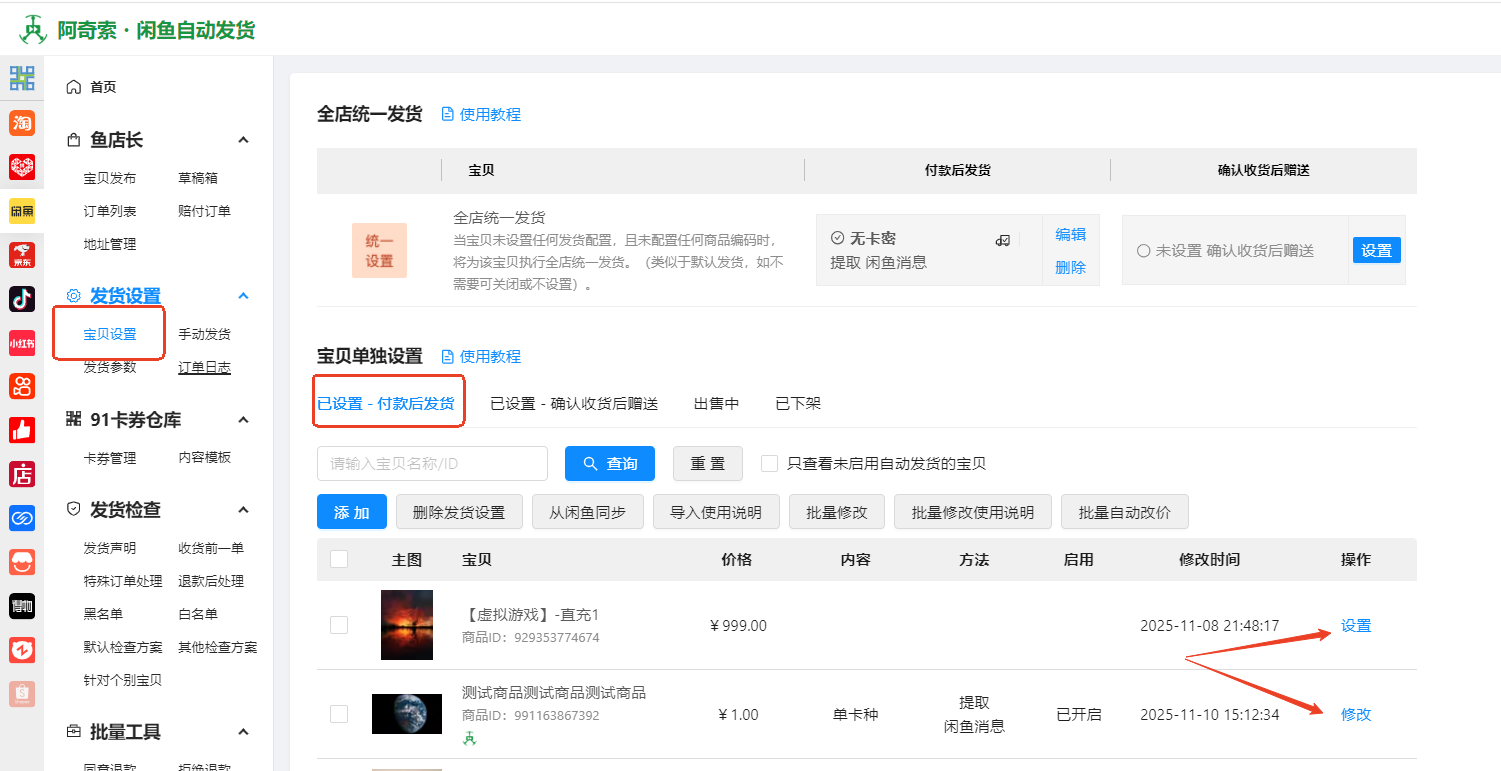Click 批量自动改价 button
This screenshot has height=771, width=1501.
coord(1125,513)
